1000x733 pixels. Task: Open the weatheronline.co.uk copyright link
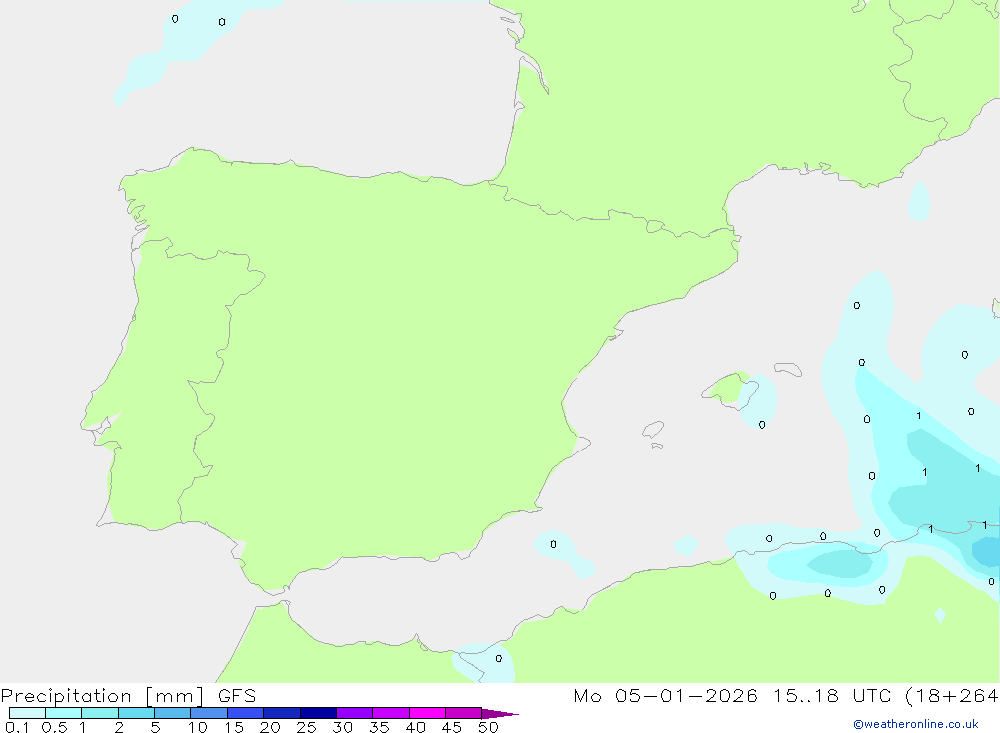pyautogui.click(x=915, y=724)
